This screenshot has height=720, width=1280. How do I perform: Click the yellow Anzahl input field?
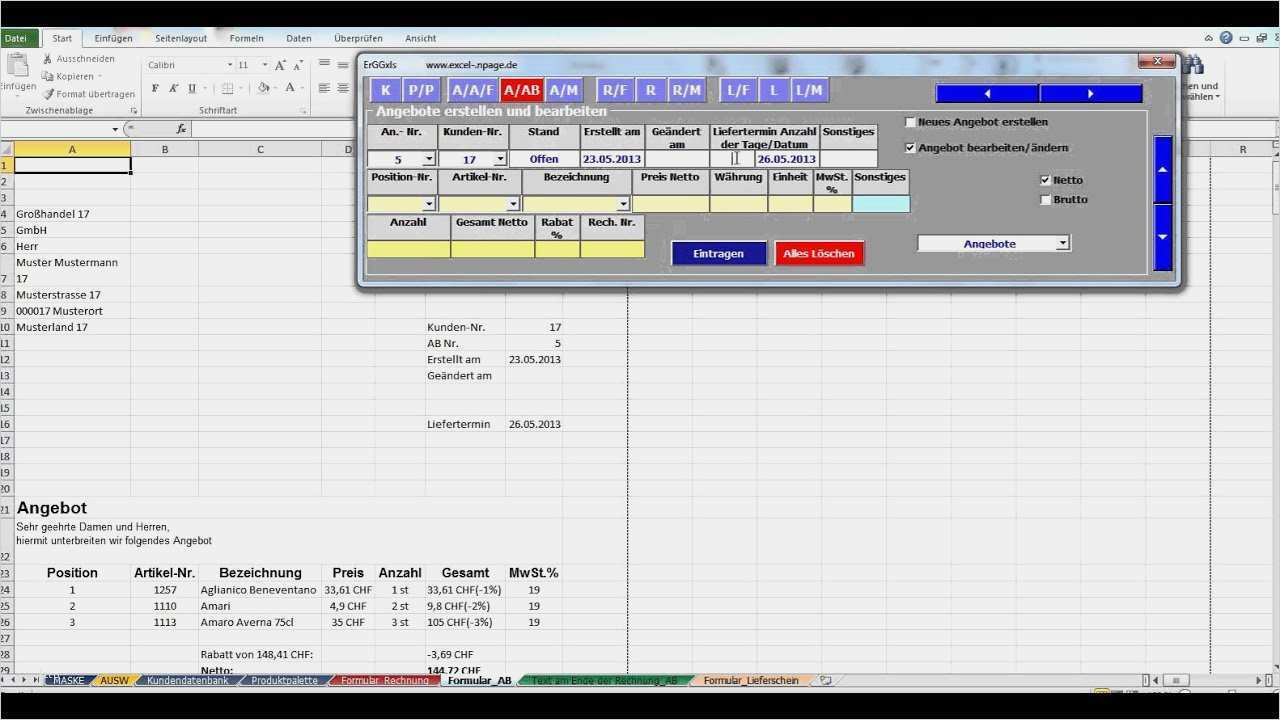click(x=408, y=249)
